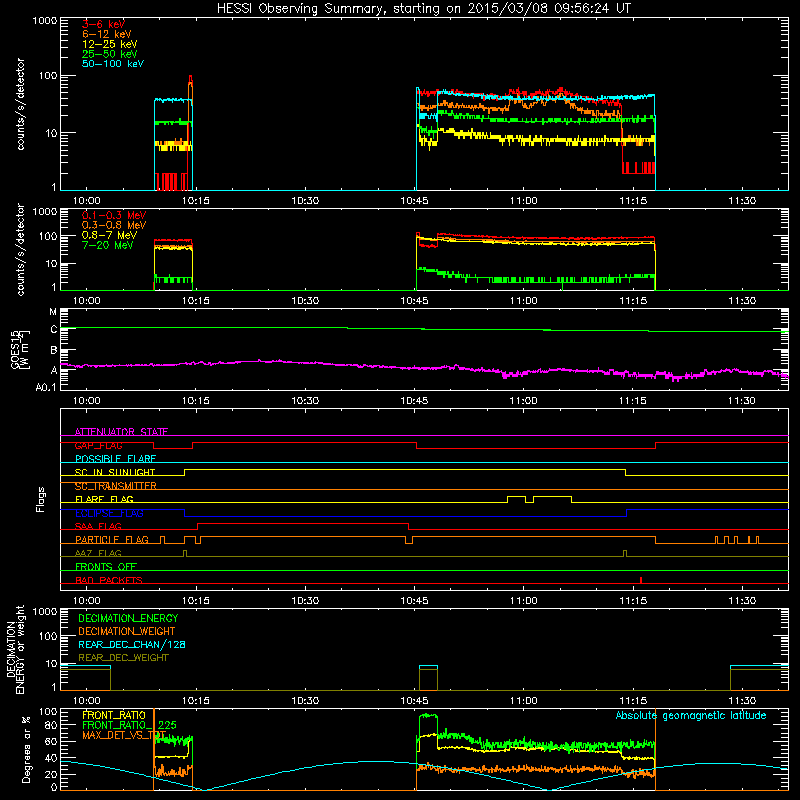Select the A0.1 tick on the GOES axis
The height and width of the screenshot is (800, 800).
(x=46, y=387)
